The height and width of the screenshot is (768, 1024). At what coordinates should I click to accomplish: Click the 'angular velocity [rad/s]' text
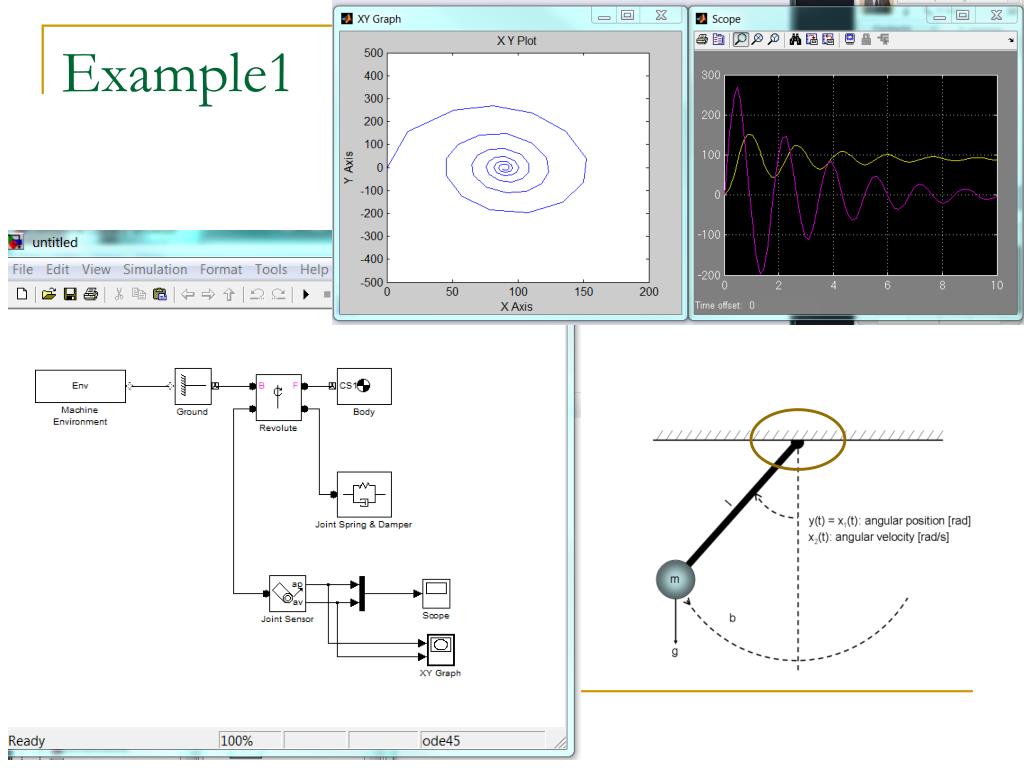[x=892, y=537]
